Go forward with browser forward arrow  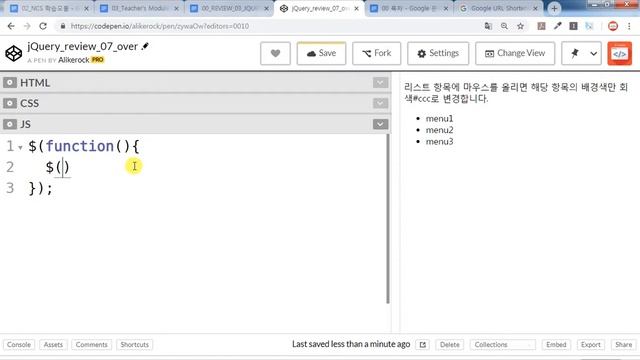(x=27, y=26)
